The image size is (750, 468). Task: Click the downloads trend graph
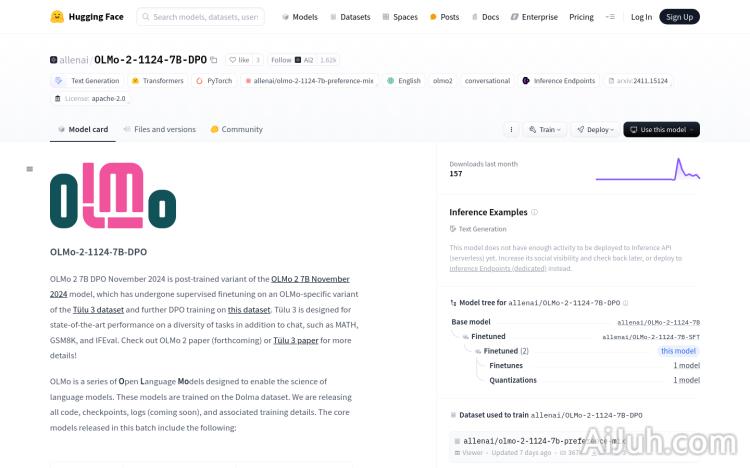pos(647,169)
